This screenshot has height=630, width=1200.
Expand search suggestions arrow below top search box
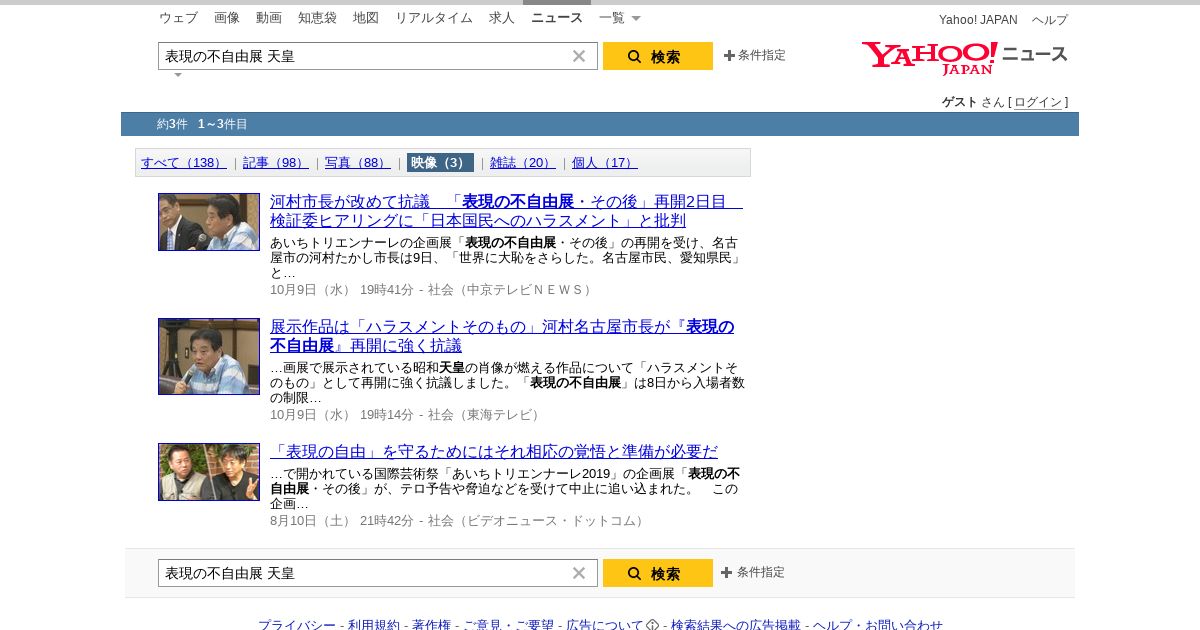pos(178,75)
